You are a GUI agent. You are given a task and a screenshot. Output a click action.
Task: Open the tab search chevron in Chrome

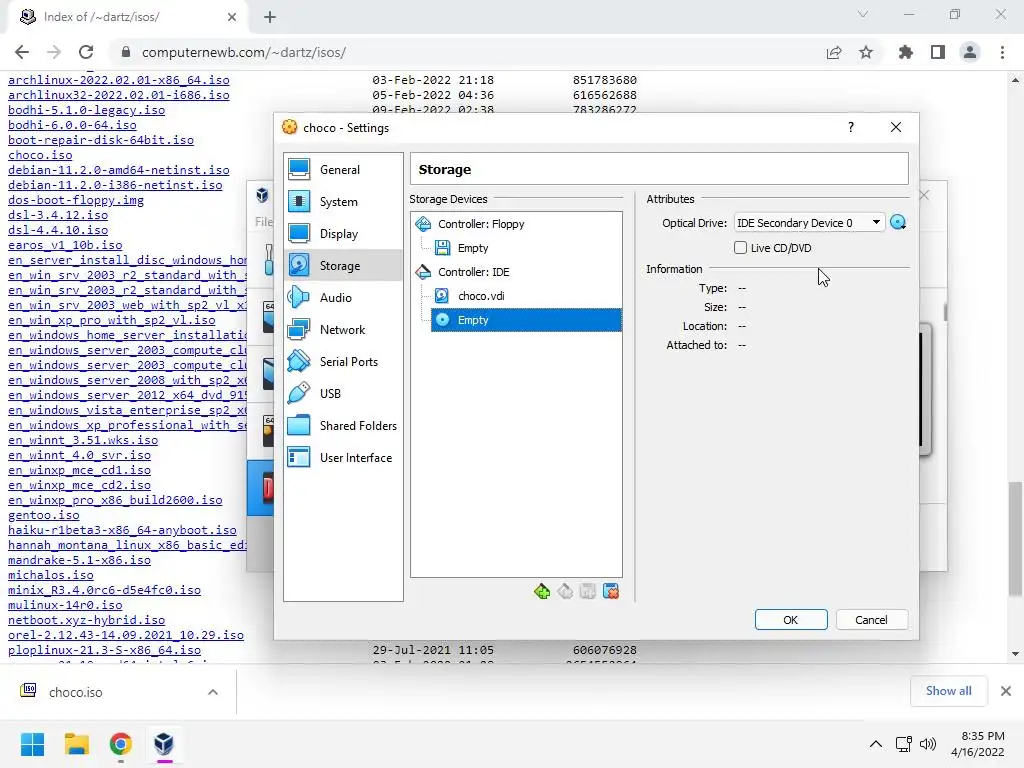(863, 14)
